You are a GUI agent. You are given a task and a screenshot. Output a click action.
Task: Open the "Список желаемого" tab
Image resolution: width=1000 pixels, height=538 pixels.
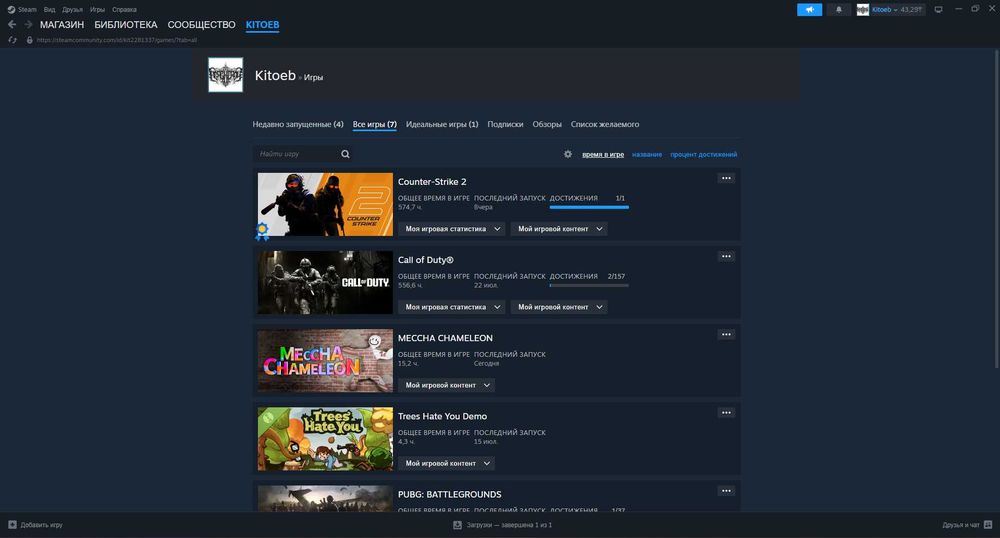[x=605, y=124]
